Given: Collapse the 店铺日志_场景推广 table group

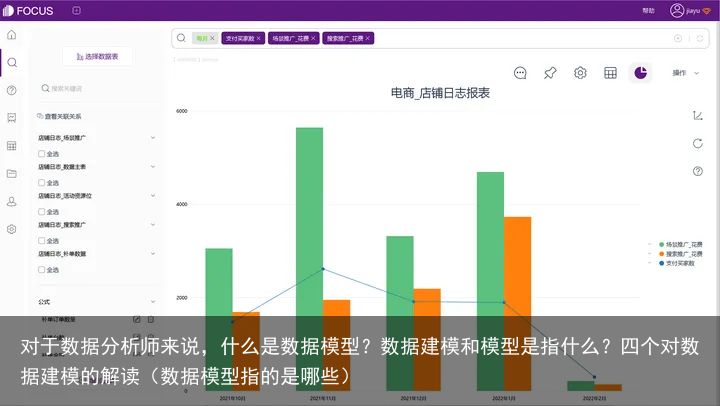Looking at the screenshot, I should tap(153, 138).
